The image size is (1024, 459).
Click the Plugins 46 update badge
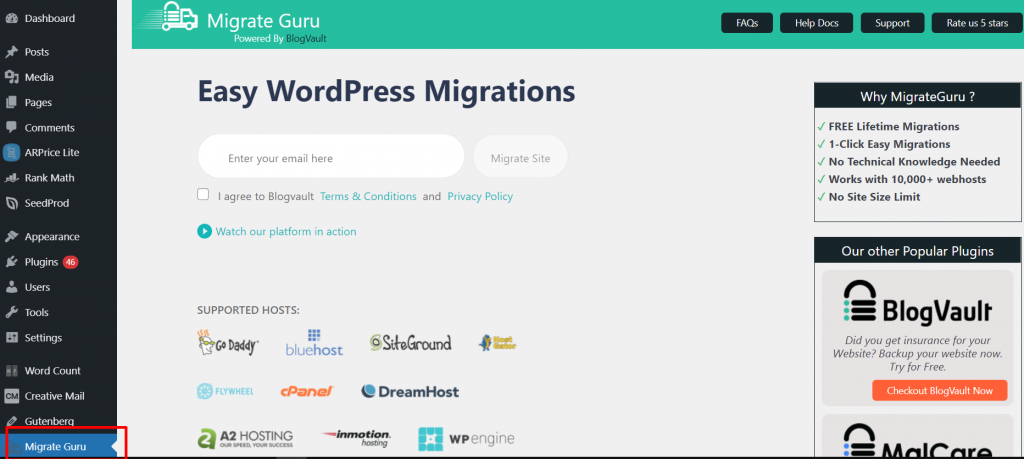[x=71, y=262]
